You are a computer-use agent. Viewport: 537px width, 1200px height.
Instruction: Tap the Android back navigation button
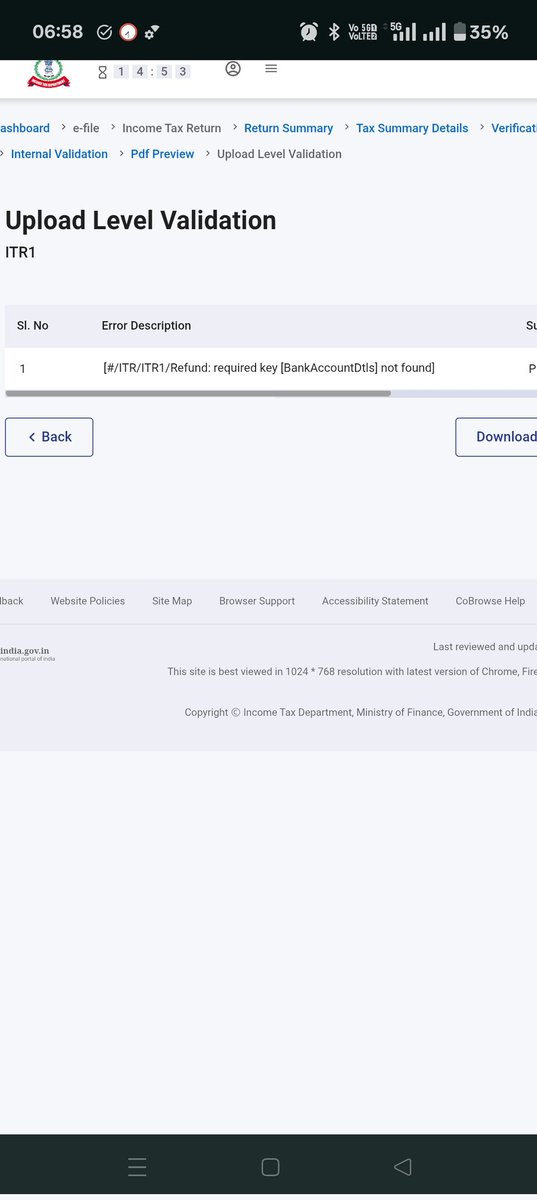403,1167
